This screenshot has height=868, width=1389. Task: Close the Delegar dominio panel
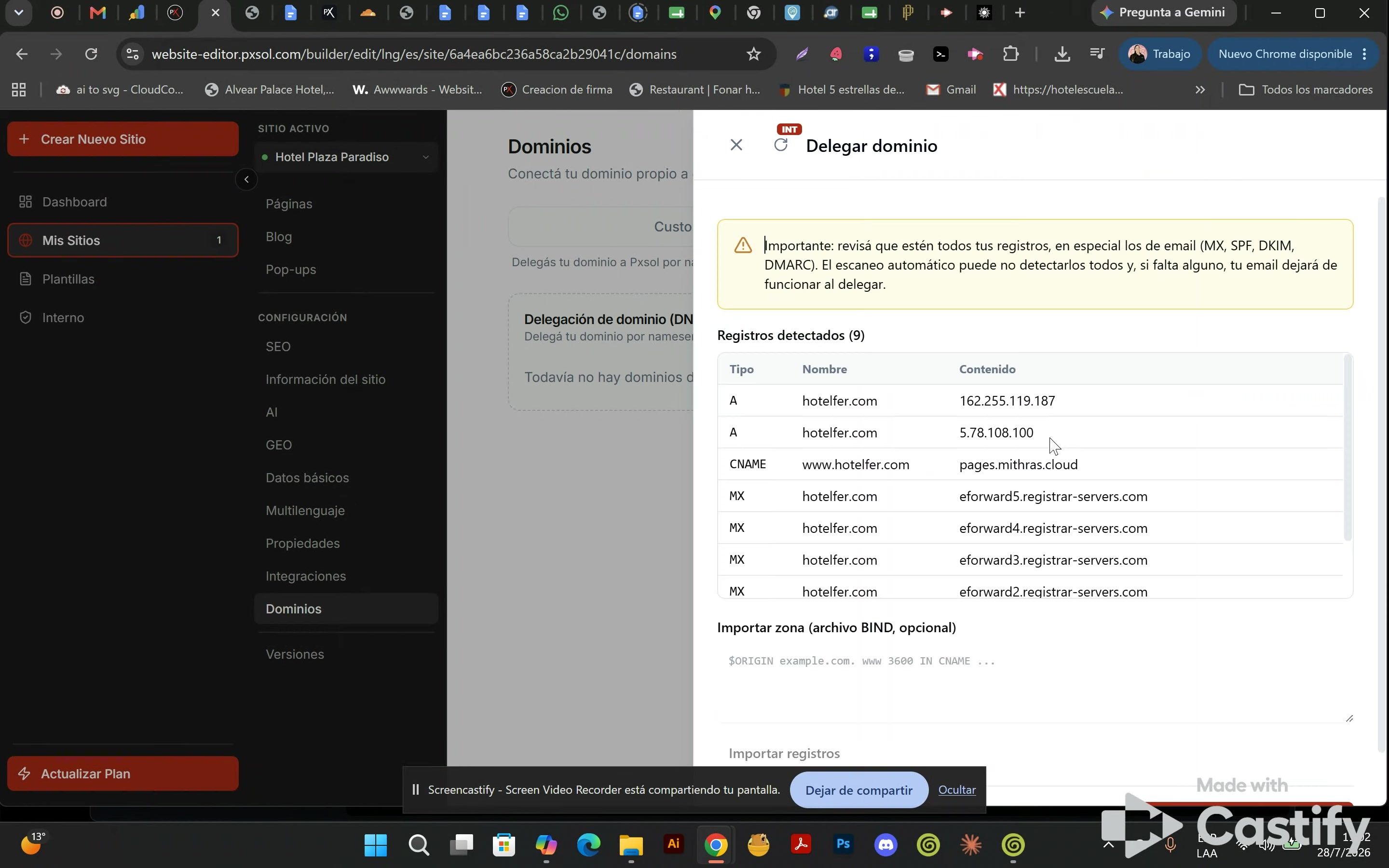click(x=736, y=145)
